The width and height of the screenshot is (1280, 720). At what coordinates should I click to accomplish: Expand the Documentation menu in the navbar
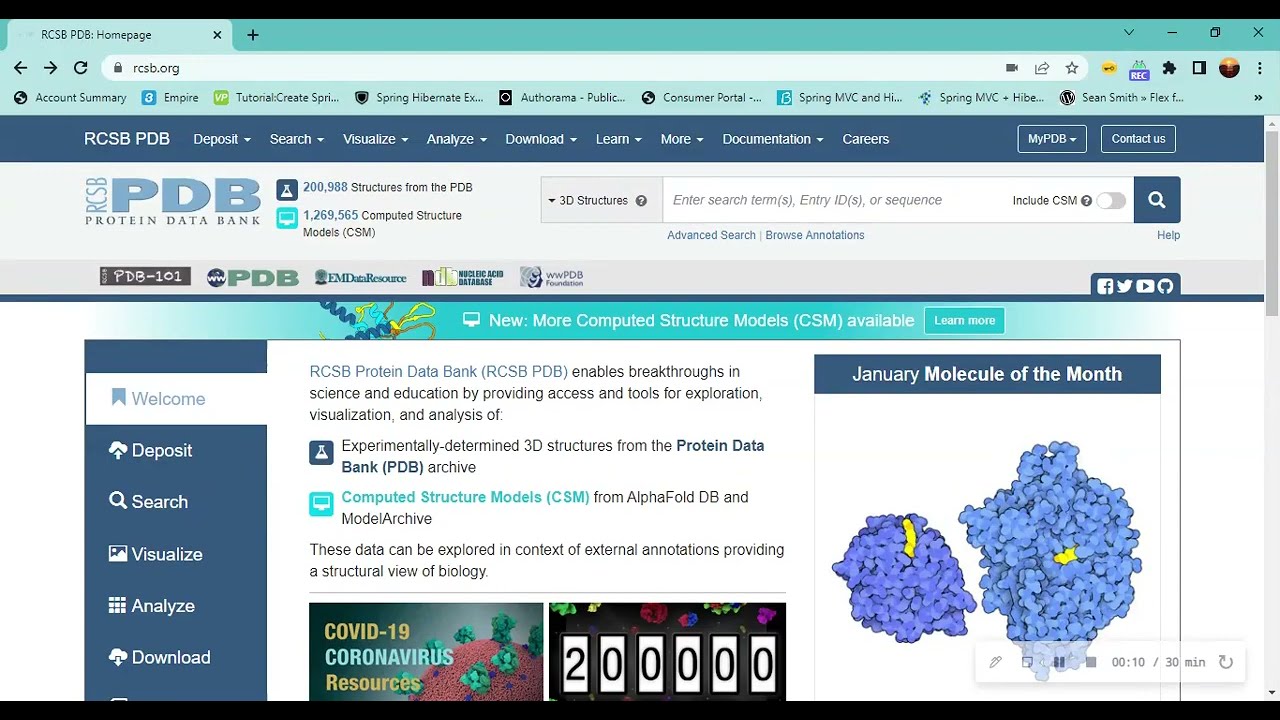pyautogui.click(x=773, y=139)
